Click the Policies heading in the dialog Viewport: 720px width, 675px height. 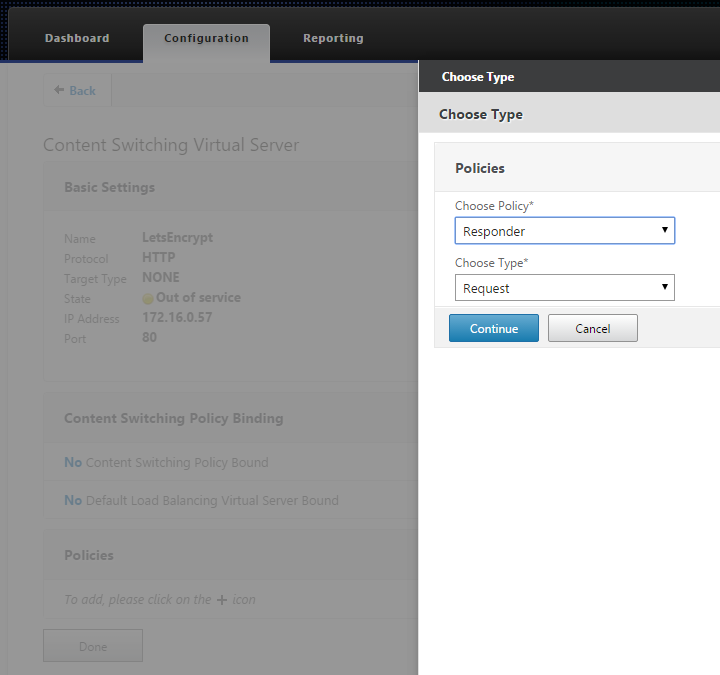pos(480,168)
